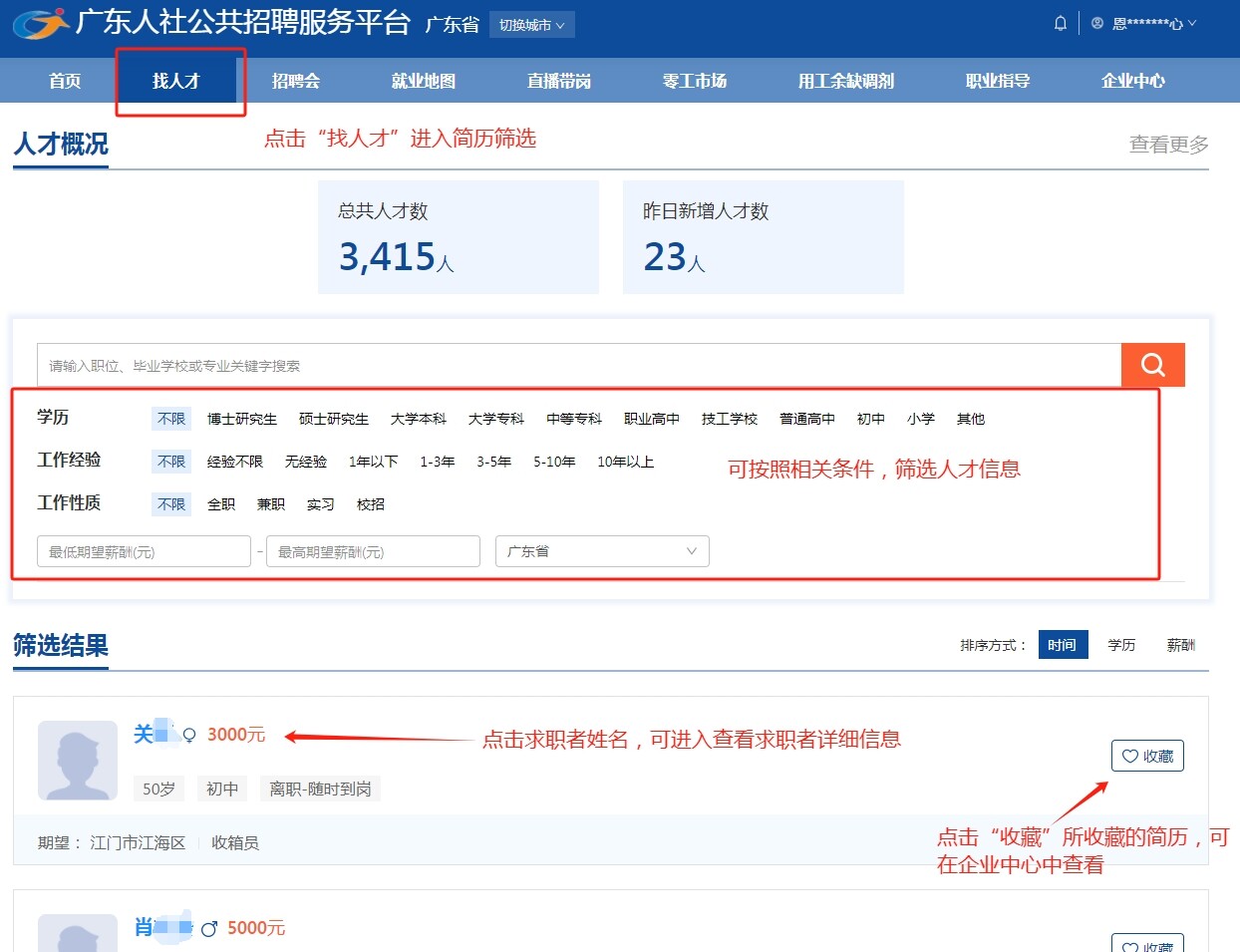The height and width of the screenshot is (952, 1240).
Task: Sort results by 学历
Action: pos(1121,645)
